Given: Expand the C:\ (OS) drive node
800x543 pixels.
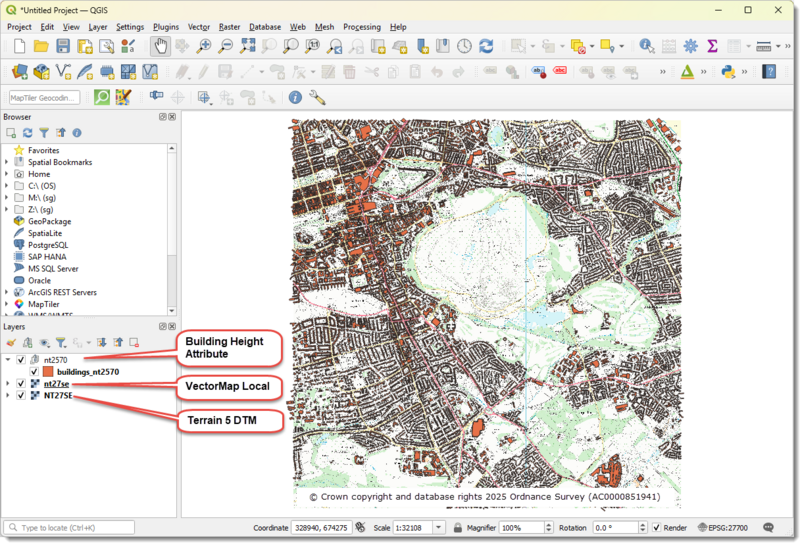Looking at the screenshot, I should coord(7,186).
